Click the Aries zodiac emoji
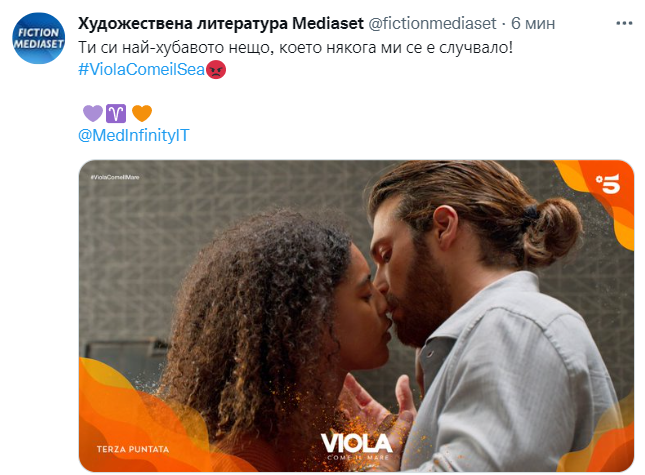The height and width of the screenshot is (475, 645). (116, 113)
